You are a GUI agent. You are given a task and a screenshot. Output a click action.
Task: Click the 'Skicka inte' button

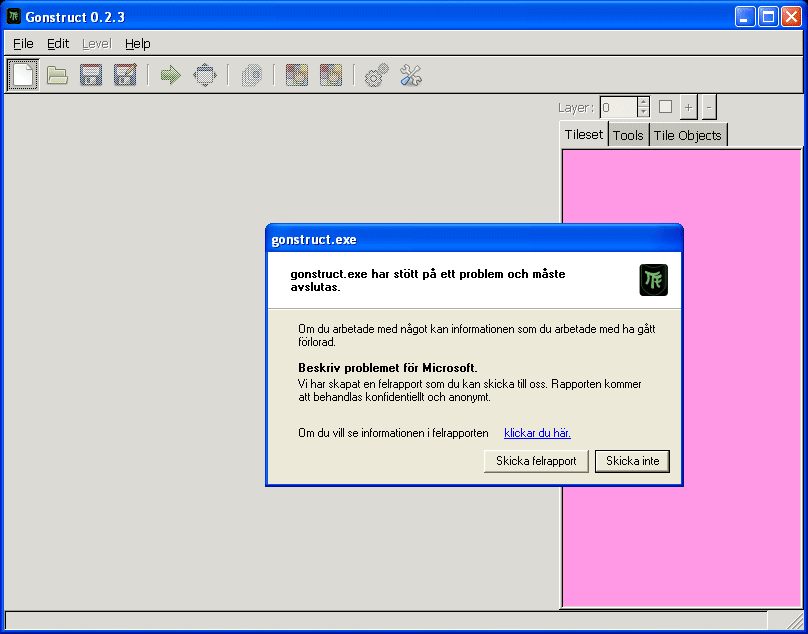(x=632, y=461)
